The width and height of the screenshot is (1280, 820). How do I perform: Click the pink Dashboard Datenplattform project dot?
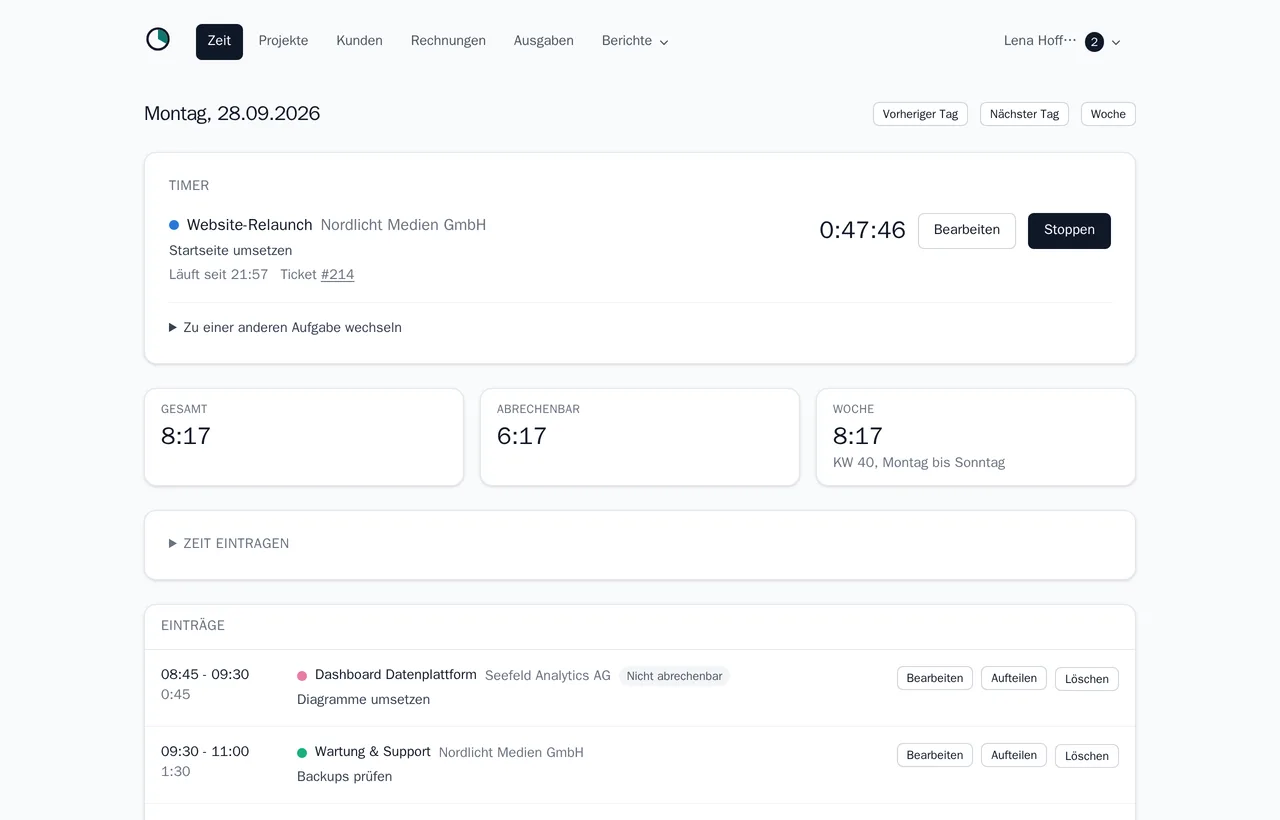pos(302,676)
